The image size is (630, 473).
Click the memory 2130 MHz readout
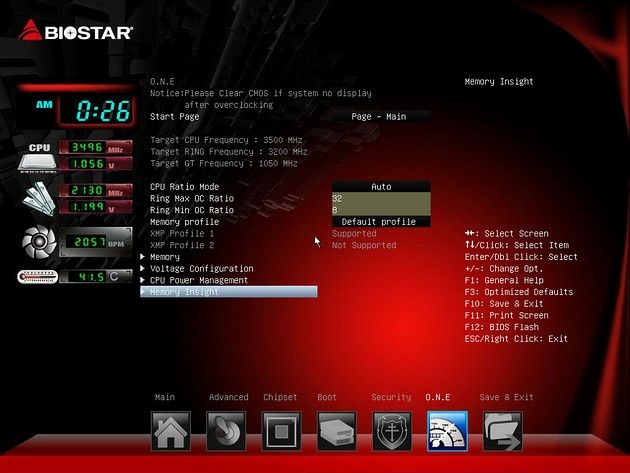[x=96, y=190]
